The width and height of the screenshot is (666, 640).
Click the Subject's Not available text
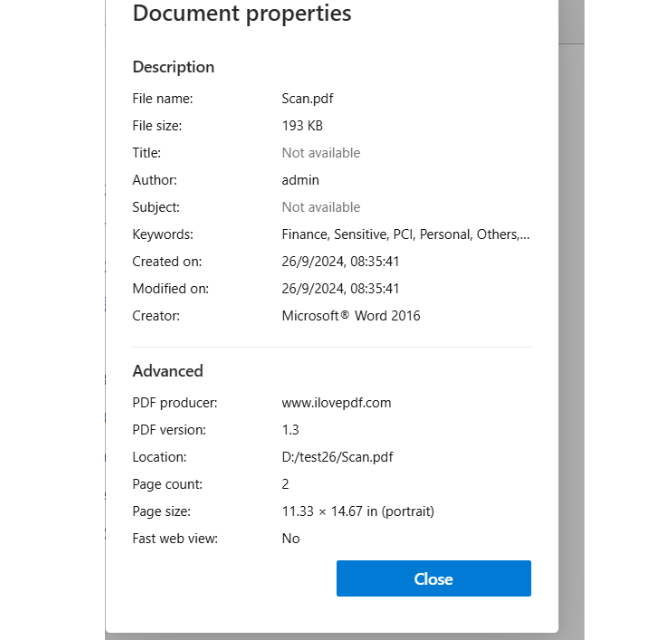(321, 207)
